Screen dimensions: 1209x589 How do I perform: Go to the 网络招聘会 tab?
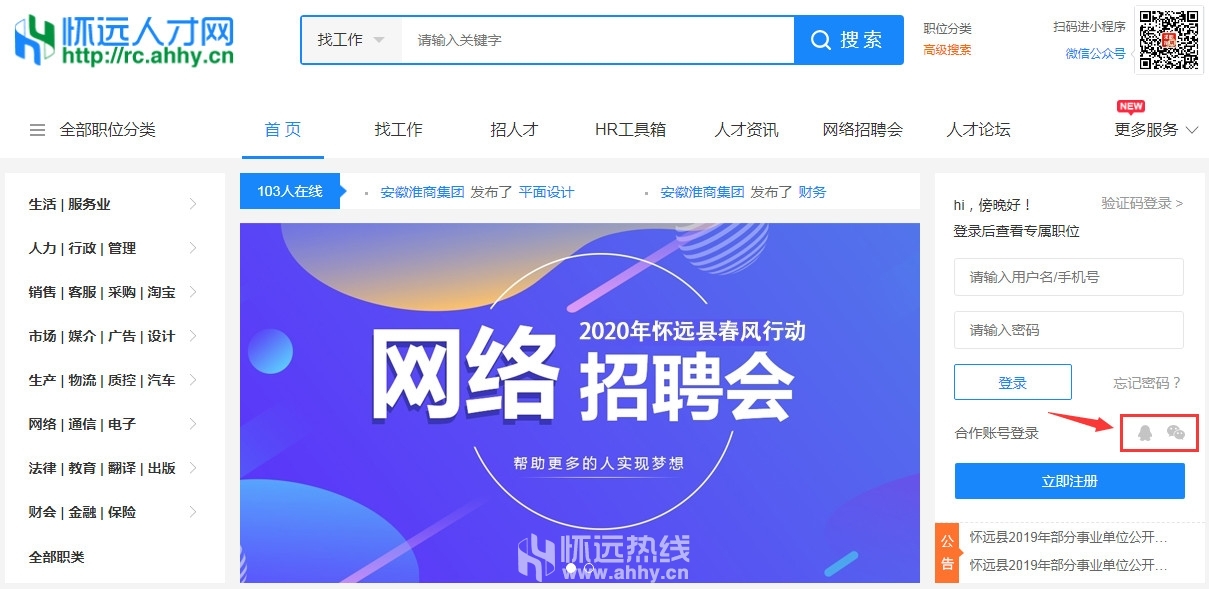(863, 130)
